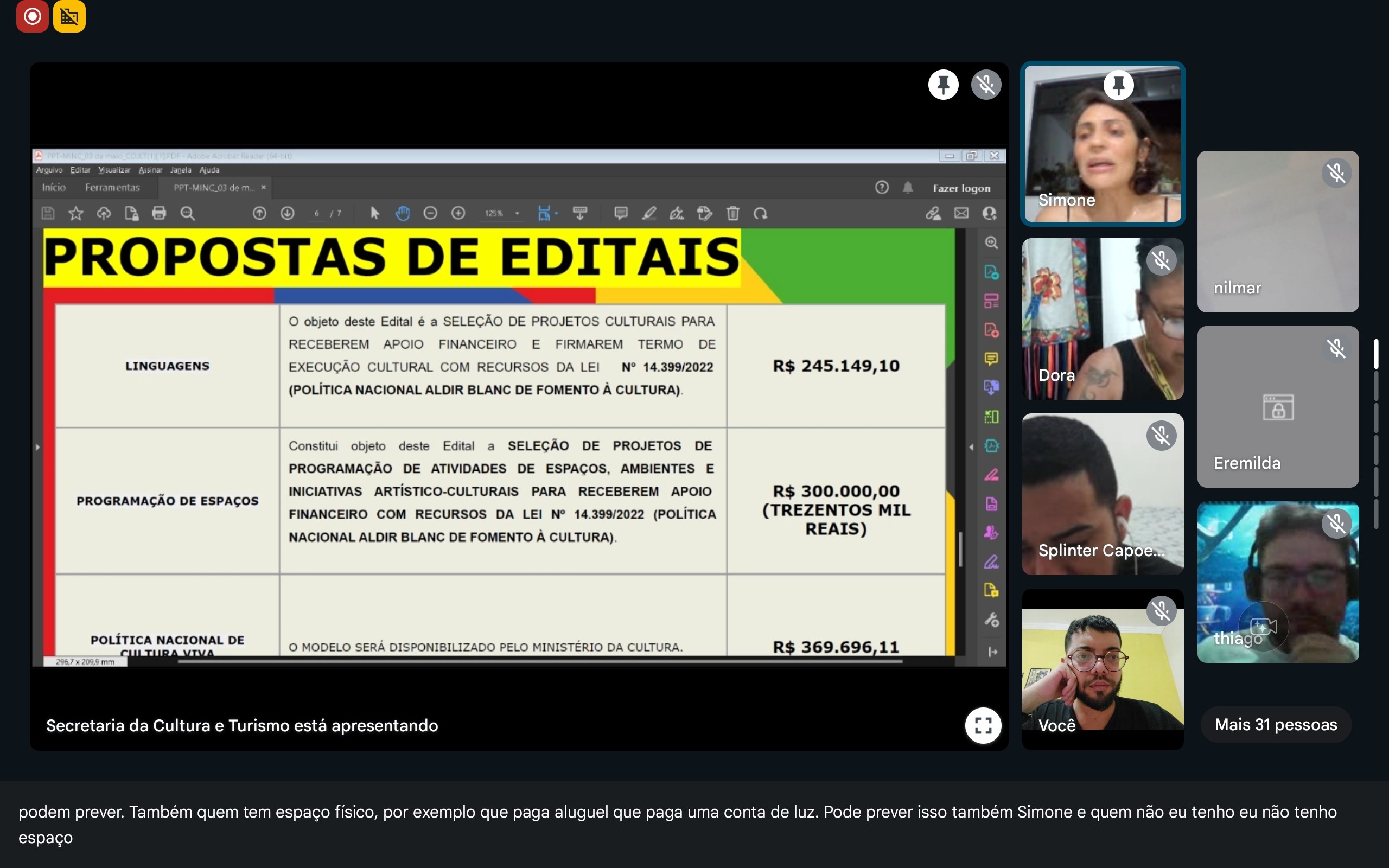Select the Splinter Capoe participant tile
Screen dimensions: 1389x868
[x=1102, y=494]
